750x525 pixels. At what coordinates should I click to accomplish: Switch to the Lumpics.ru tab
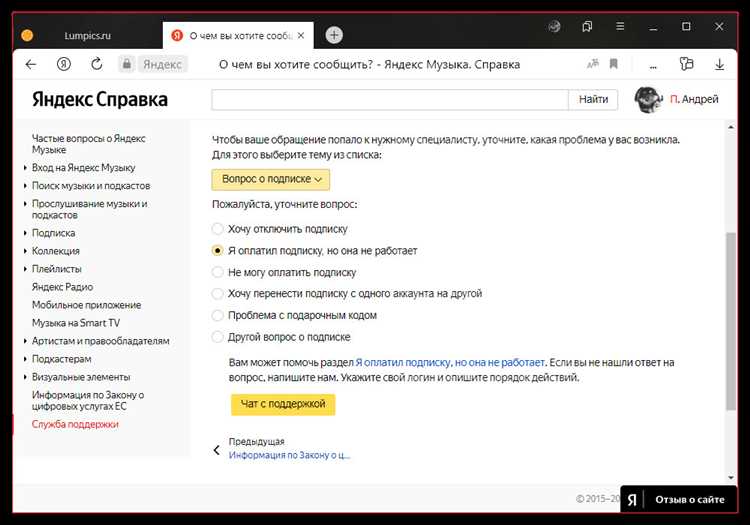(x=88, y=36)
